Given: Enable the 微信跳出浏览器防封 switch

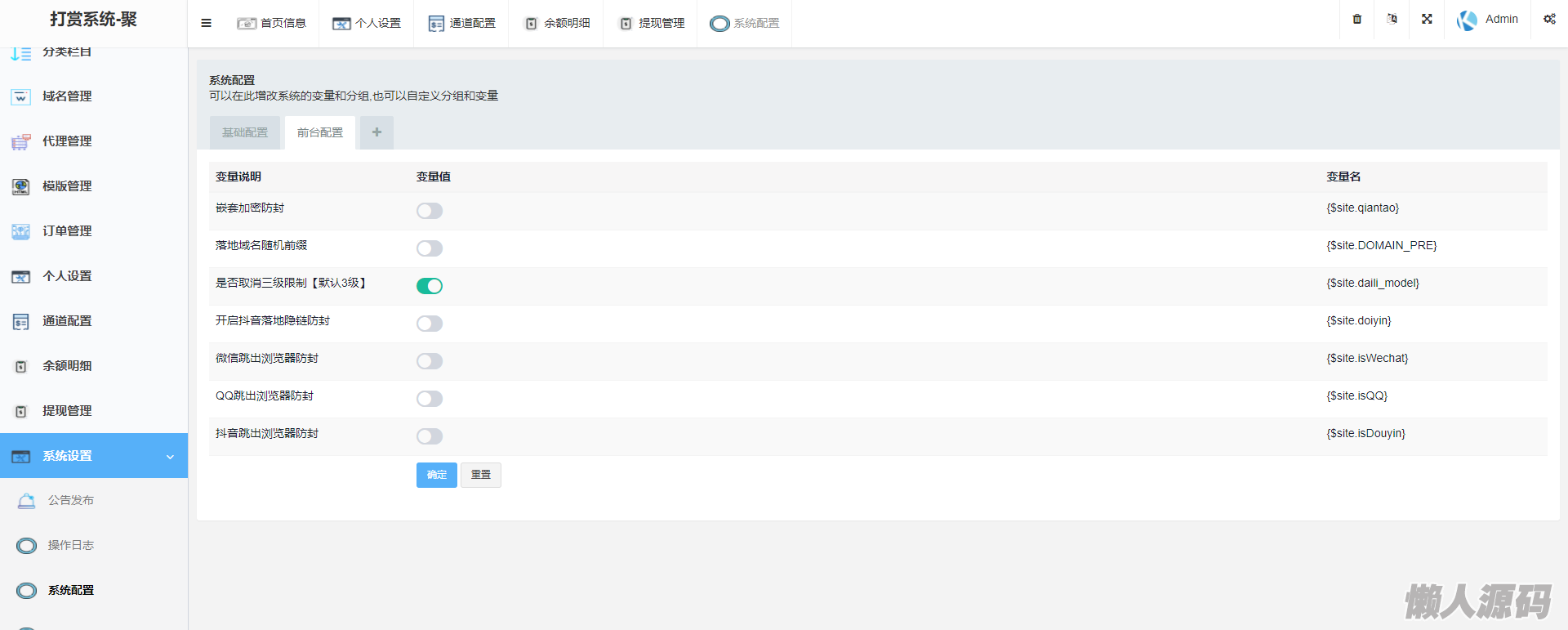Looking at the screenshot, I should tap(430, 361).
